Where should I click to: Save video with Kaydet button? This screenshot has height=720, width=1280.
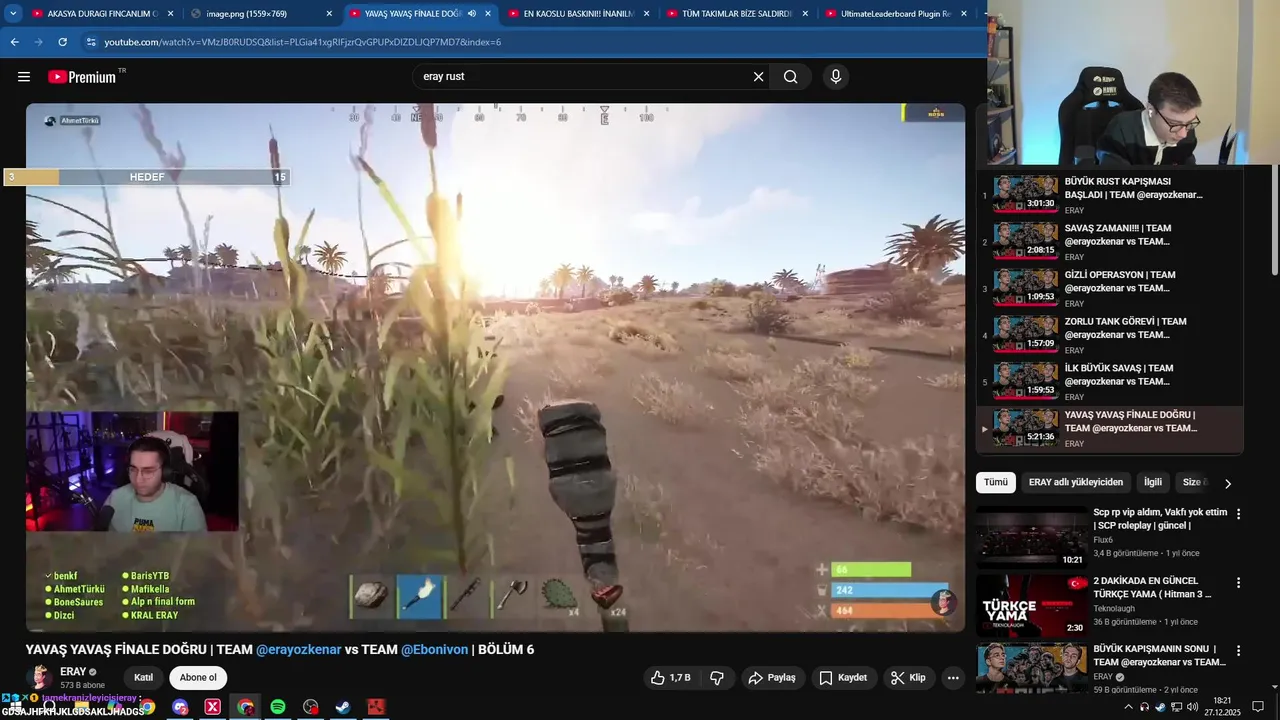tap(842, 678)
